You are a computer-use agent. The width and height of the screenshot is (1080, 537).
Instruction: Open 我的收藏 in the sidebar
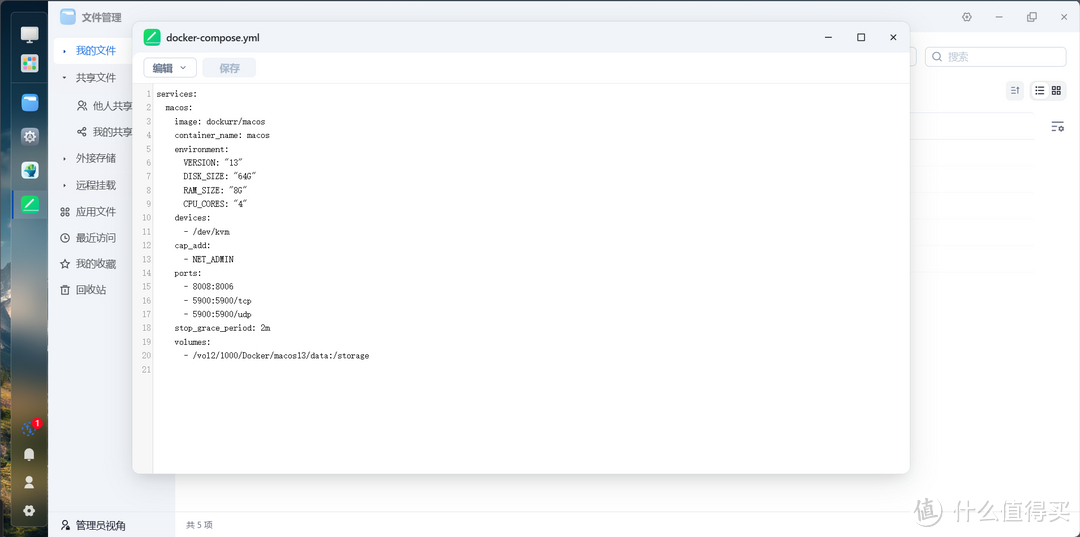click(x=87, y=264)
